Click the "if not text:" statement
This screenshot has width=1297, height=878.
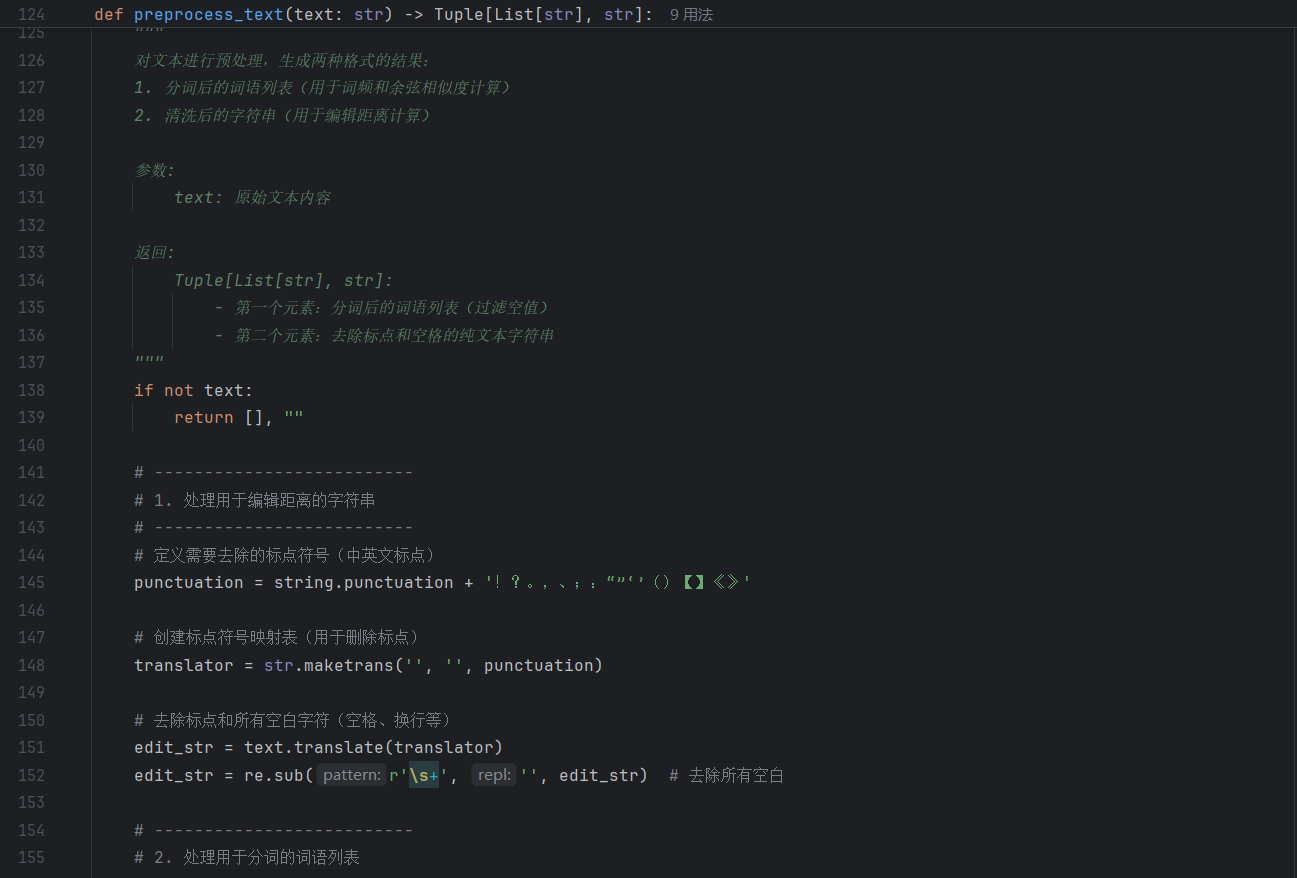[194, 390]
